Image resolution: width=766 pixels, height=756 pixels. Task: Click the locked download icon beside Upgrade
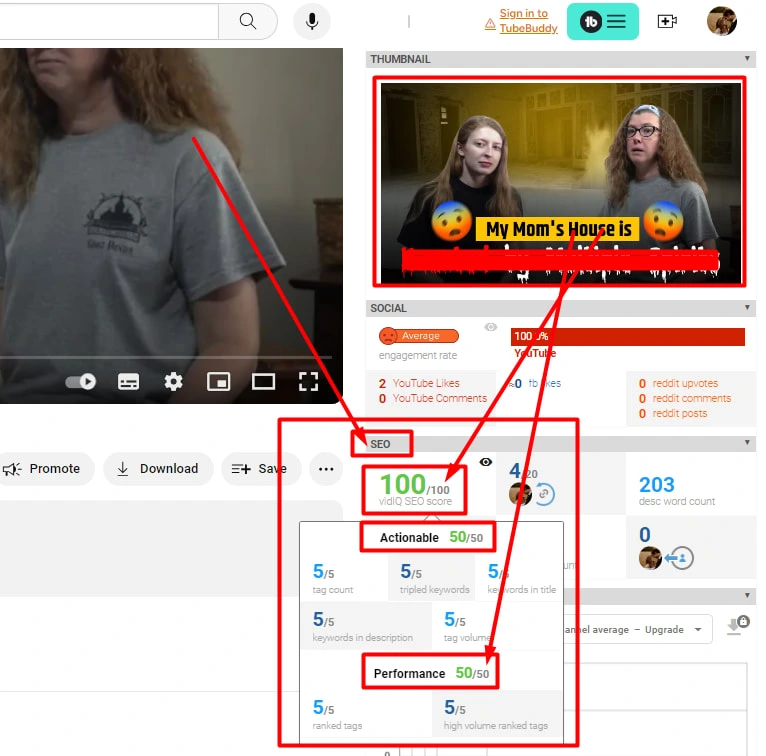coord(738,625)
